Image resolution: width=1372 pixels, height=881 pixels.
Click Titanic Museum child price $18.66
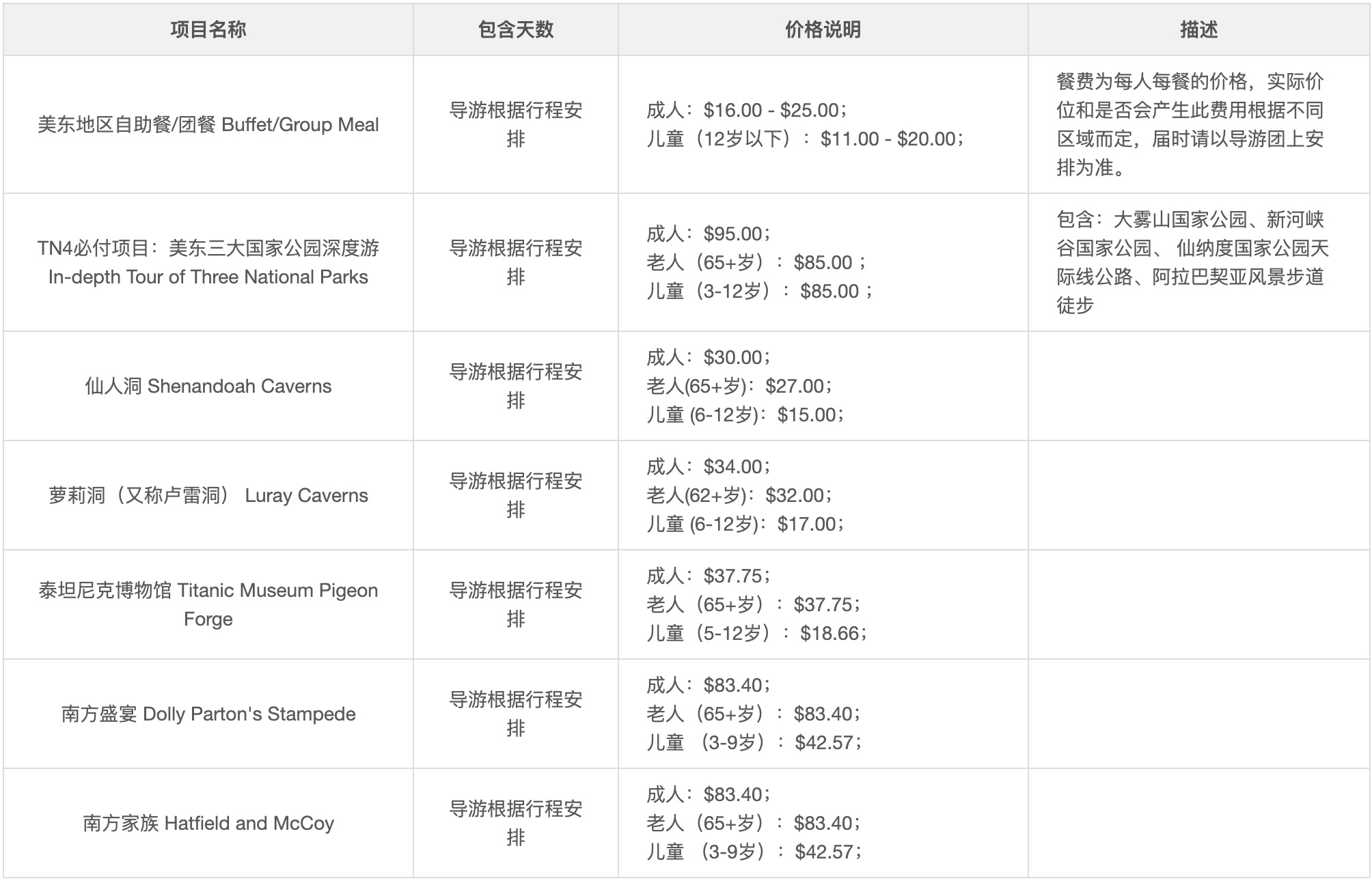click(757, 633)
